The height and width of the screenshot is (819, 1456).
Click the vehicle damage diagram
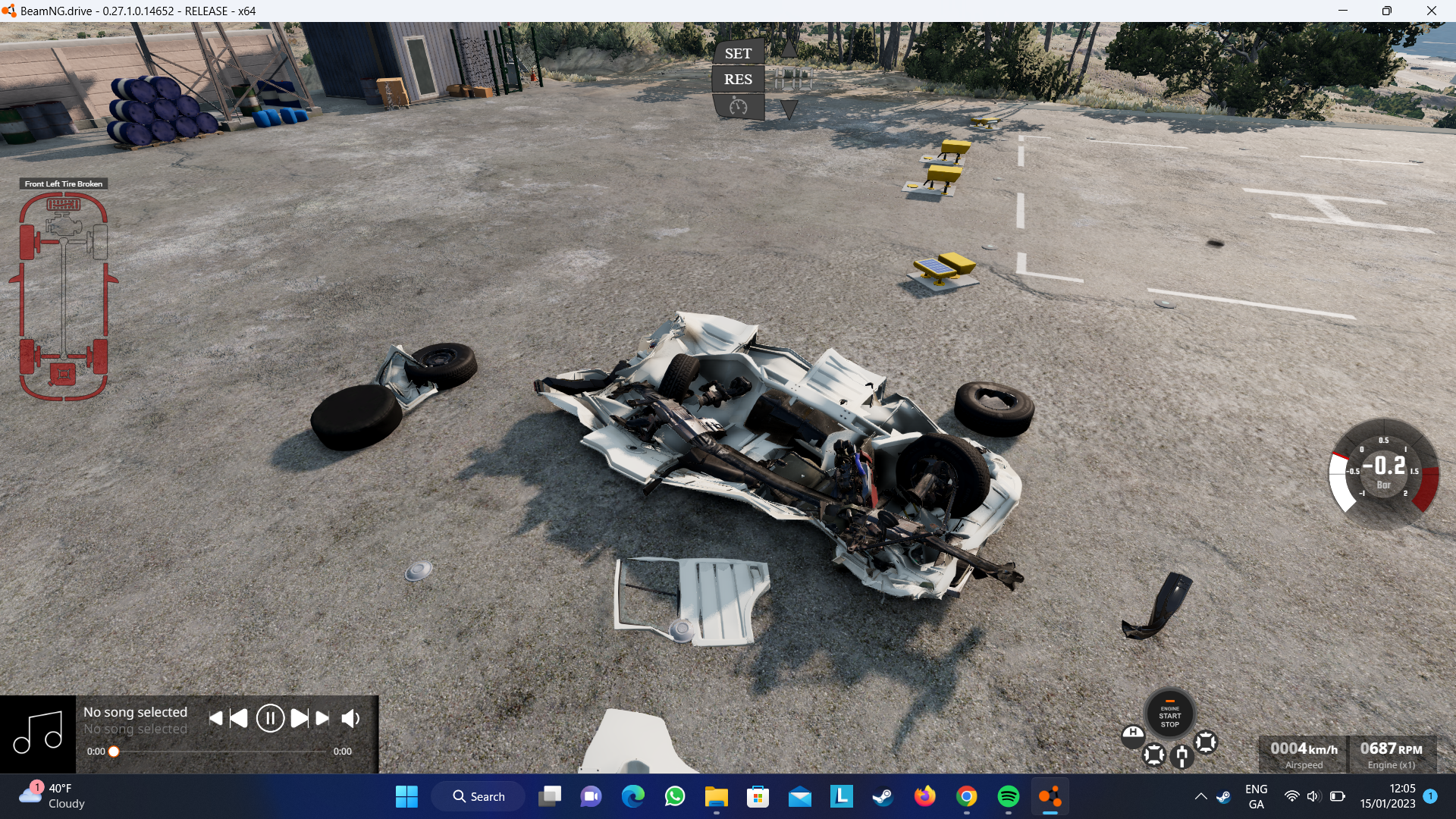(x=64, y=296)
